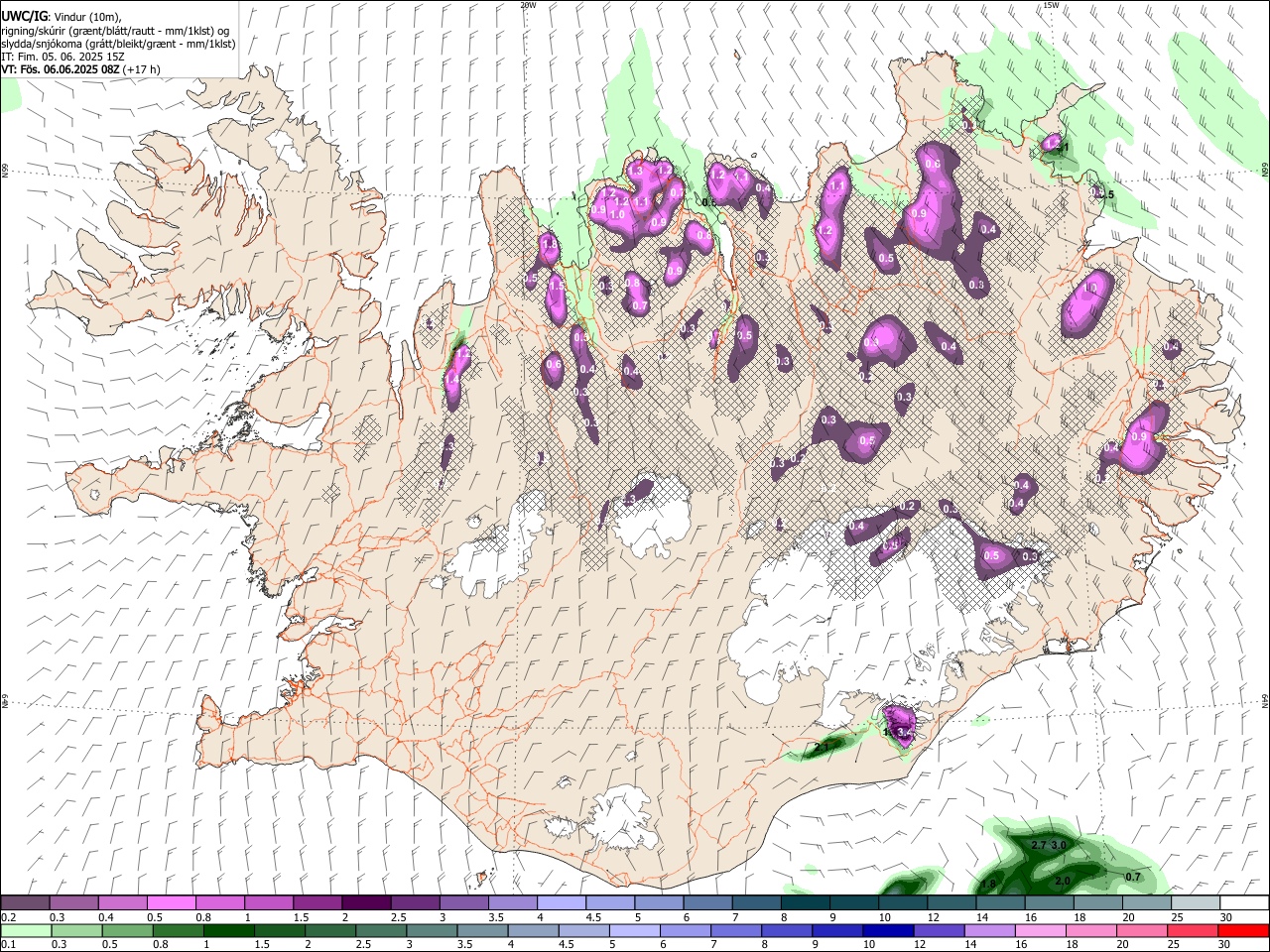Click the valid time 'VT: Fös. 06.06.2025 08Z (+17 h)'
The height and width of the screenshot is (952, 1270).
pos(80,69)
